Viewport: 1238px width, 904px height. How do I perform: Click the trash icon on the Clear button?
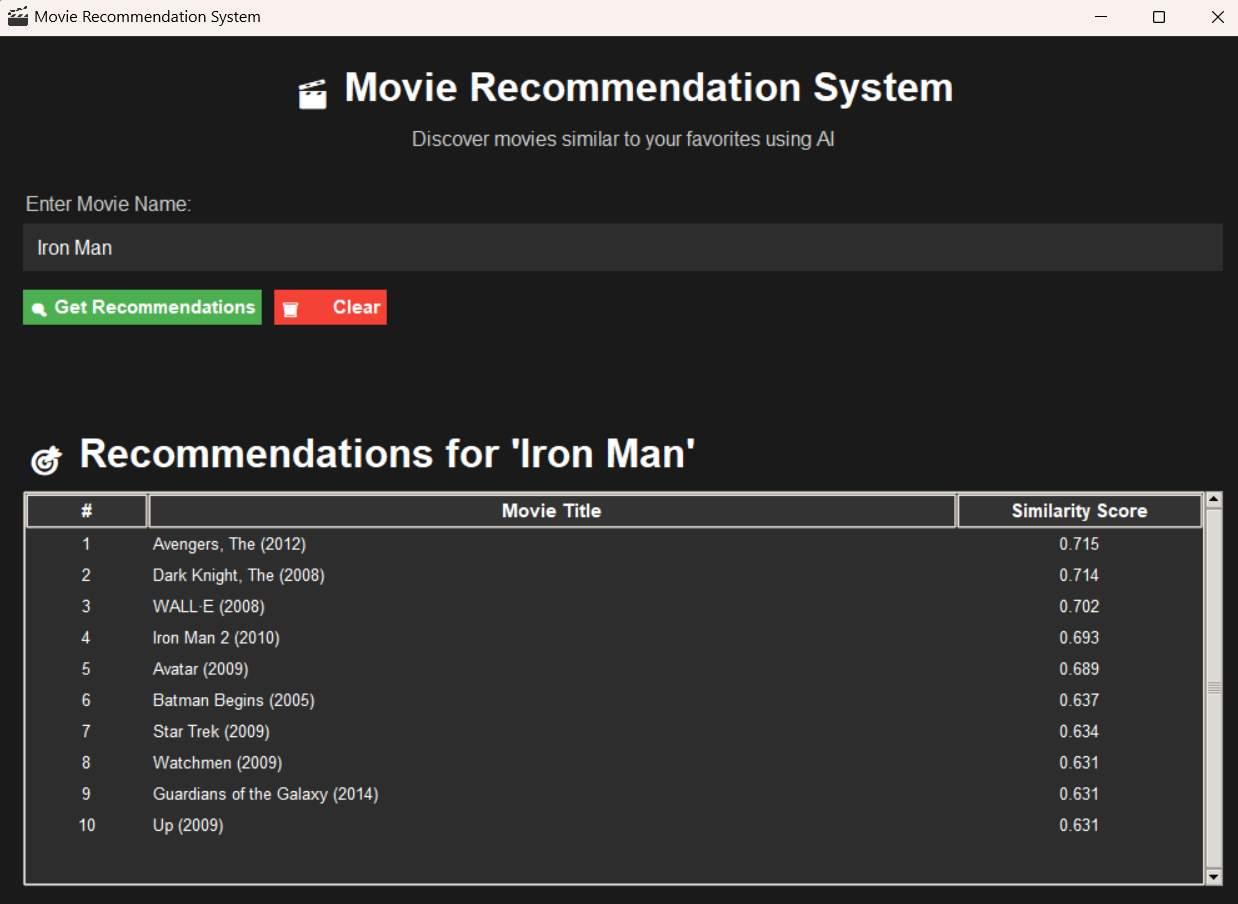click(290, 309)
